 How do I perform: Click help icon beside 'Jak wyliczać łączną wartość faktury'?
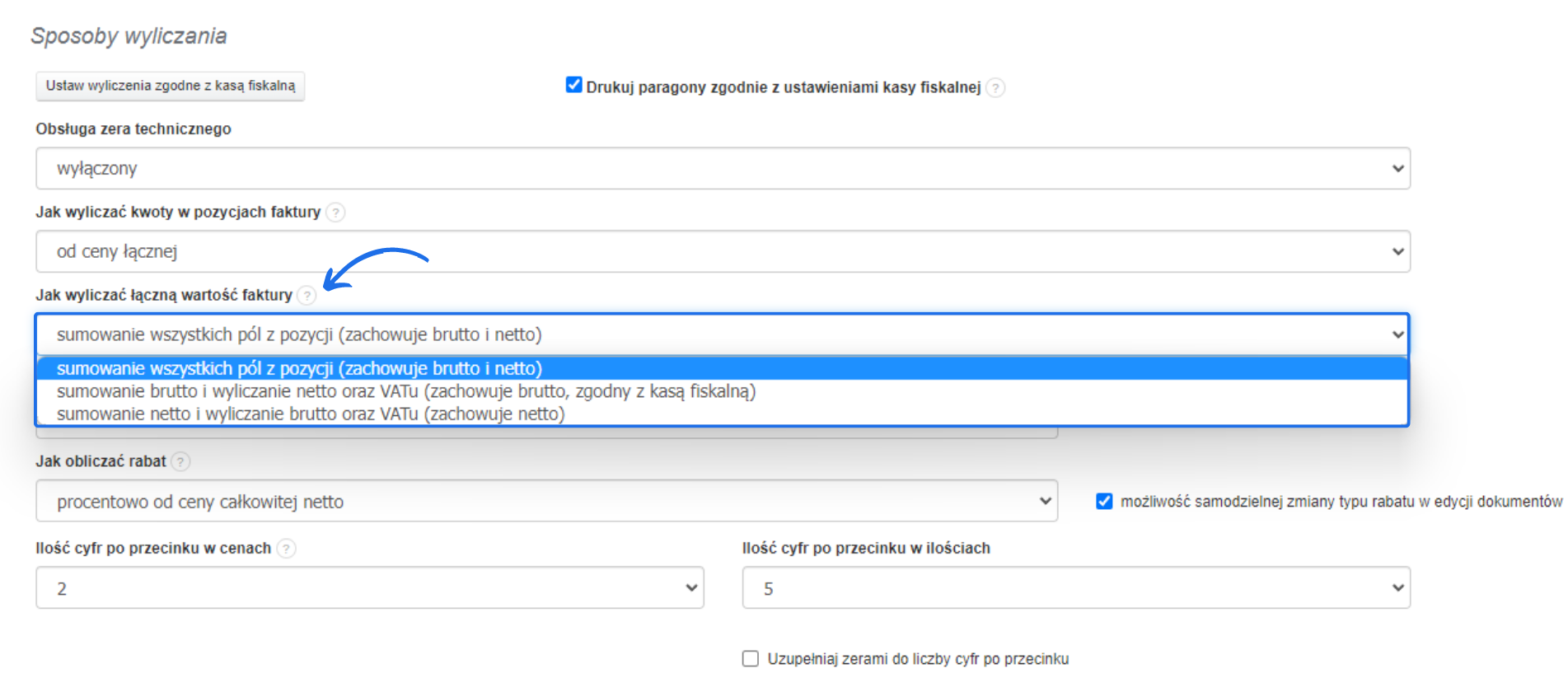coord(307,296)
